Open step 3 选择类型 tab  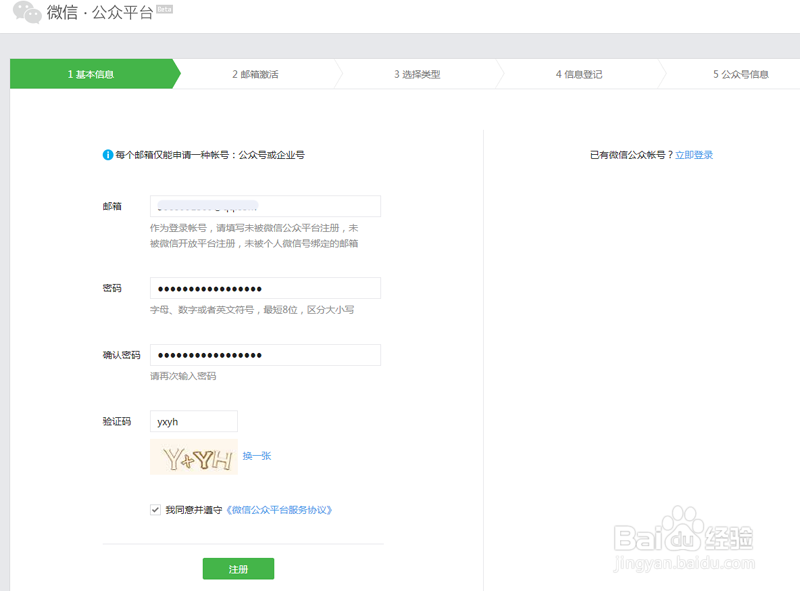coord(417,75)
